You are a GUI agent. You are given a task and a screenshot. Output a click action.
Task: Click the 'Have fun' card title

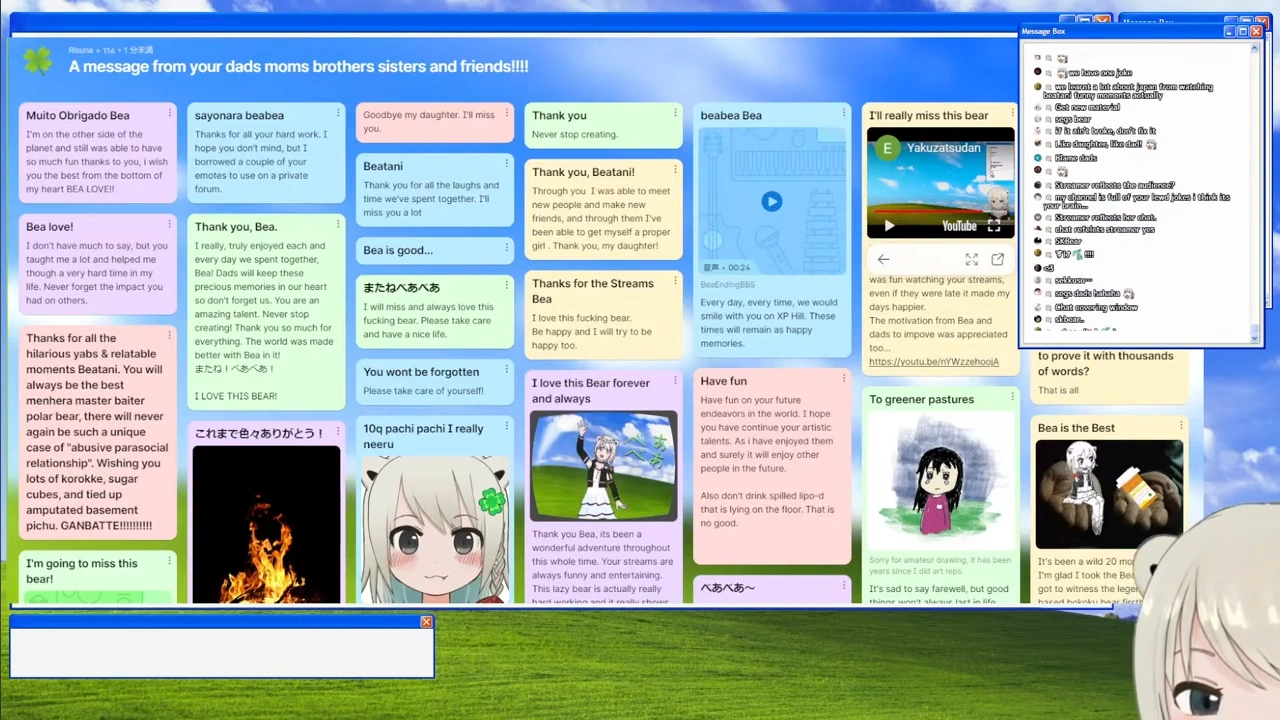pyautogui.click(x=723, y=381)
